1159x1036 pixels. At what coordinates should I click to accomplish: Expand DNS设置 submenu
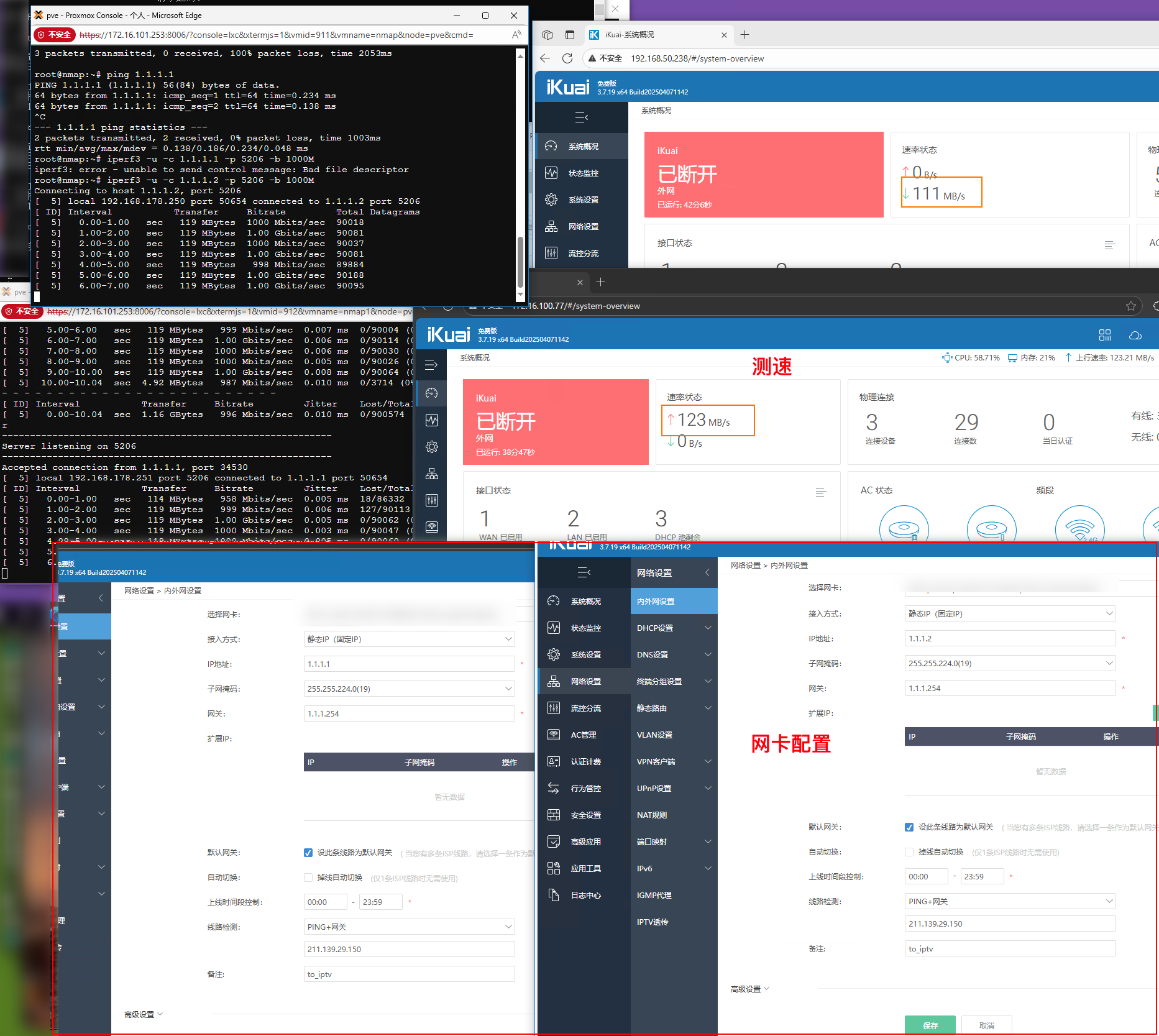point(674,654)
